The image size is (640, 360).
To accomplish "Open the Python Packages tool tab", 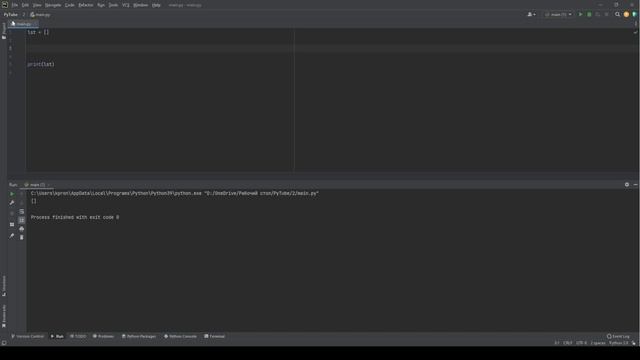I will click(x=139, y=336).
